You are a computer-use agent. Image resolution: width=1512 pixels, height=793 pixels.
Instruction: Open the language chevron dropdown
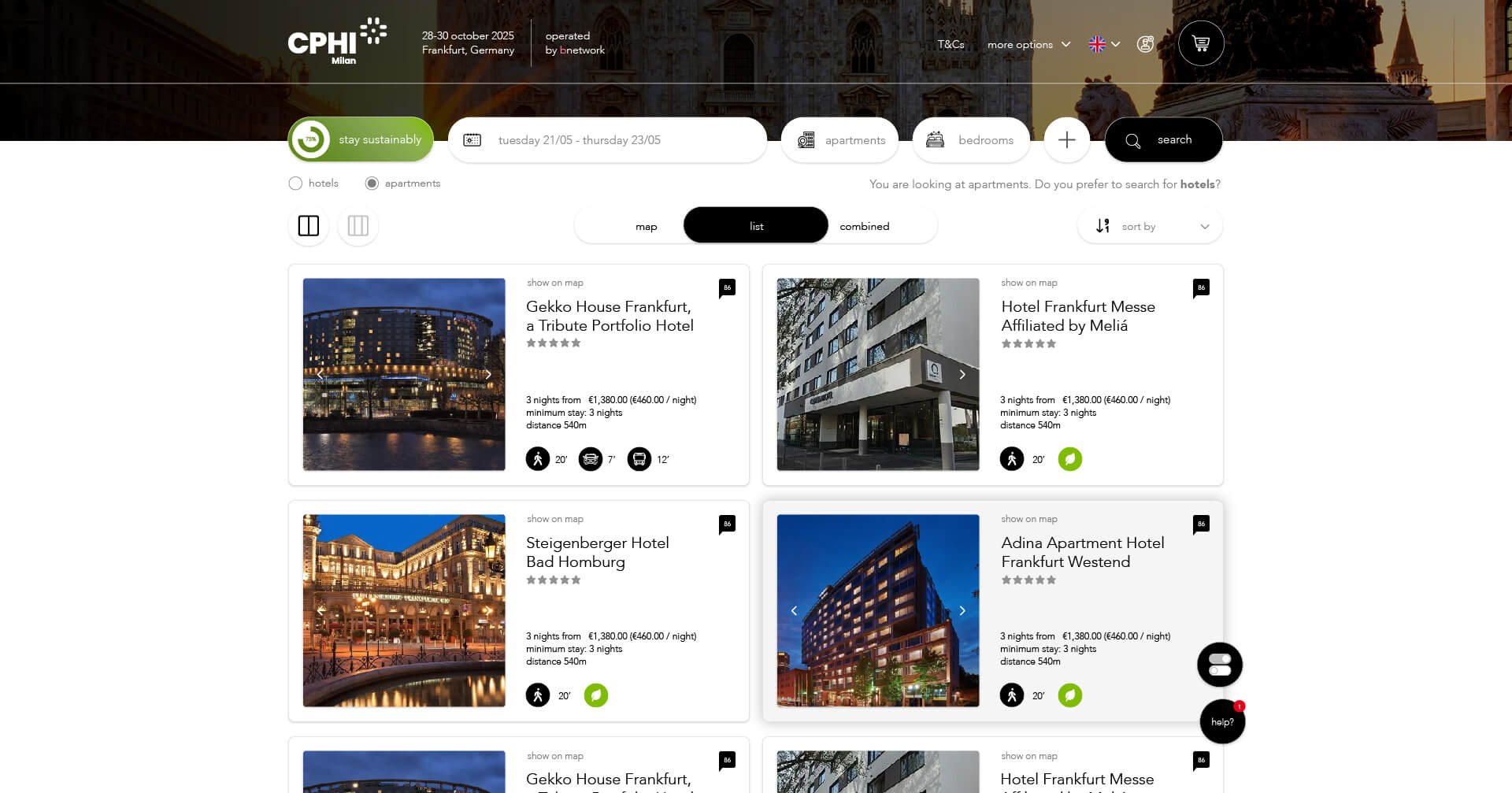[x=1115, y=44]
